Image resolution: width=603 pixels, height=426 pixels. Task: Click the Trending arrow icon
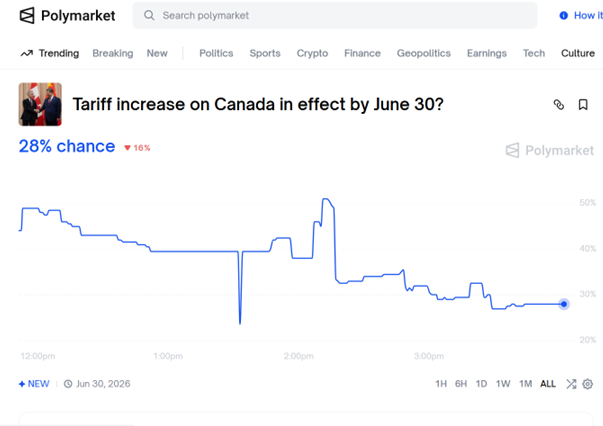click(26, 53)
